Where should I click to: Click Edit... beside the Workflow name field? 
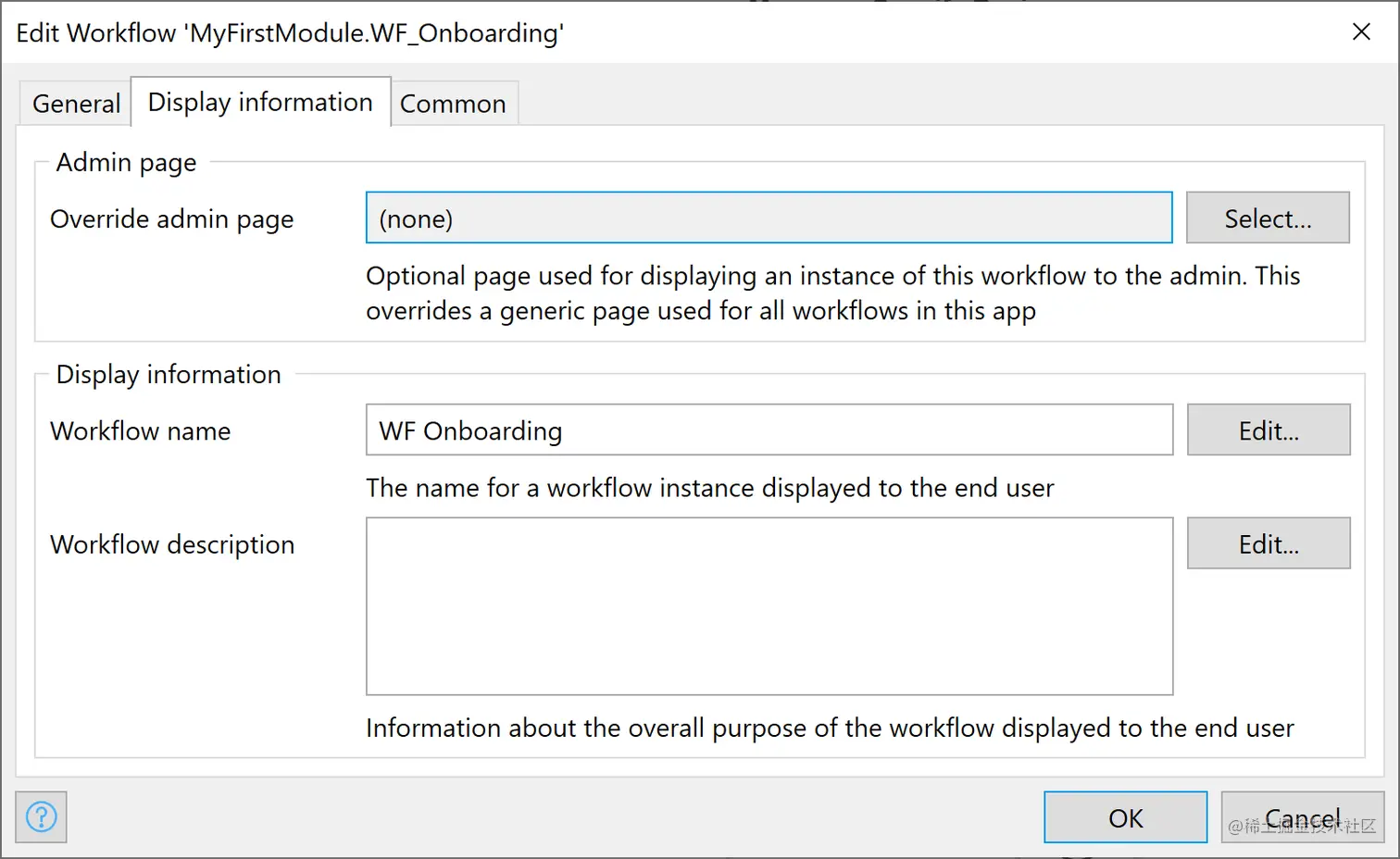(1268, 430)
